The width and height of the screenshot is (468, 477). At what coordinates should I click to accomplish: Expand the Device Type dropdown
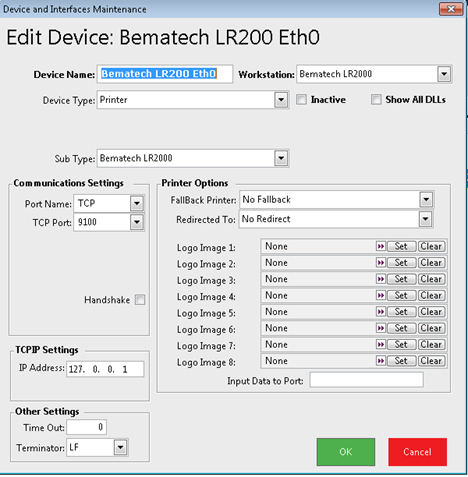(281, 100)
